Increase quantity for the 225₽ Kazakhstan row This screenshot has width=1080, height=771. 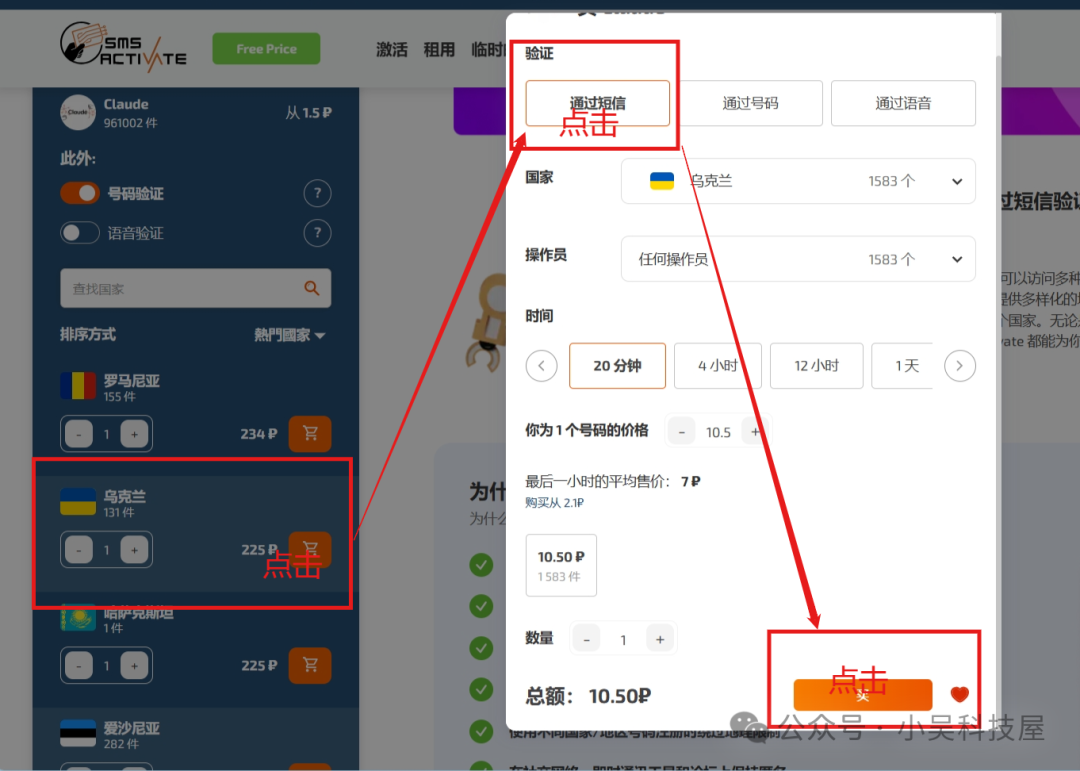point(134,666)
